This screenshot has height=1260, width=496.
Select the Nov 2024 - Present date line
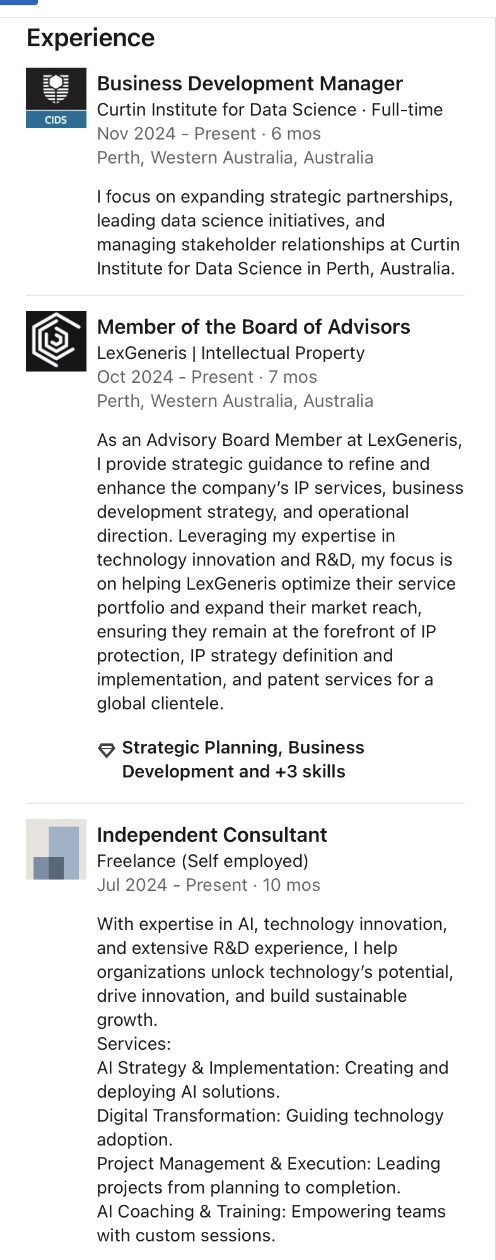(209, 134)
